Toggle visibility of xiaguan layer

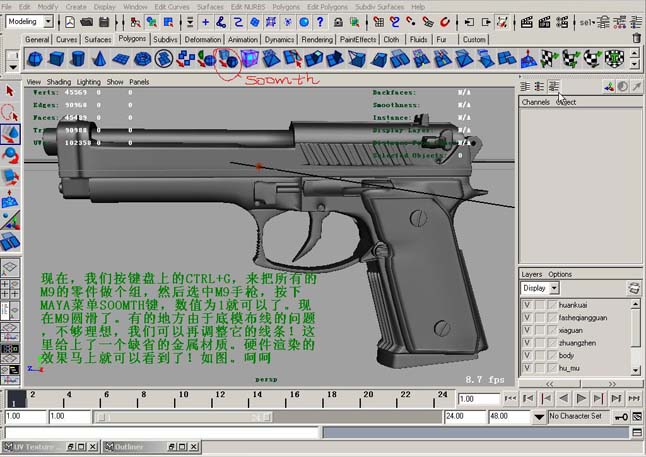click(x=527, y=330)
